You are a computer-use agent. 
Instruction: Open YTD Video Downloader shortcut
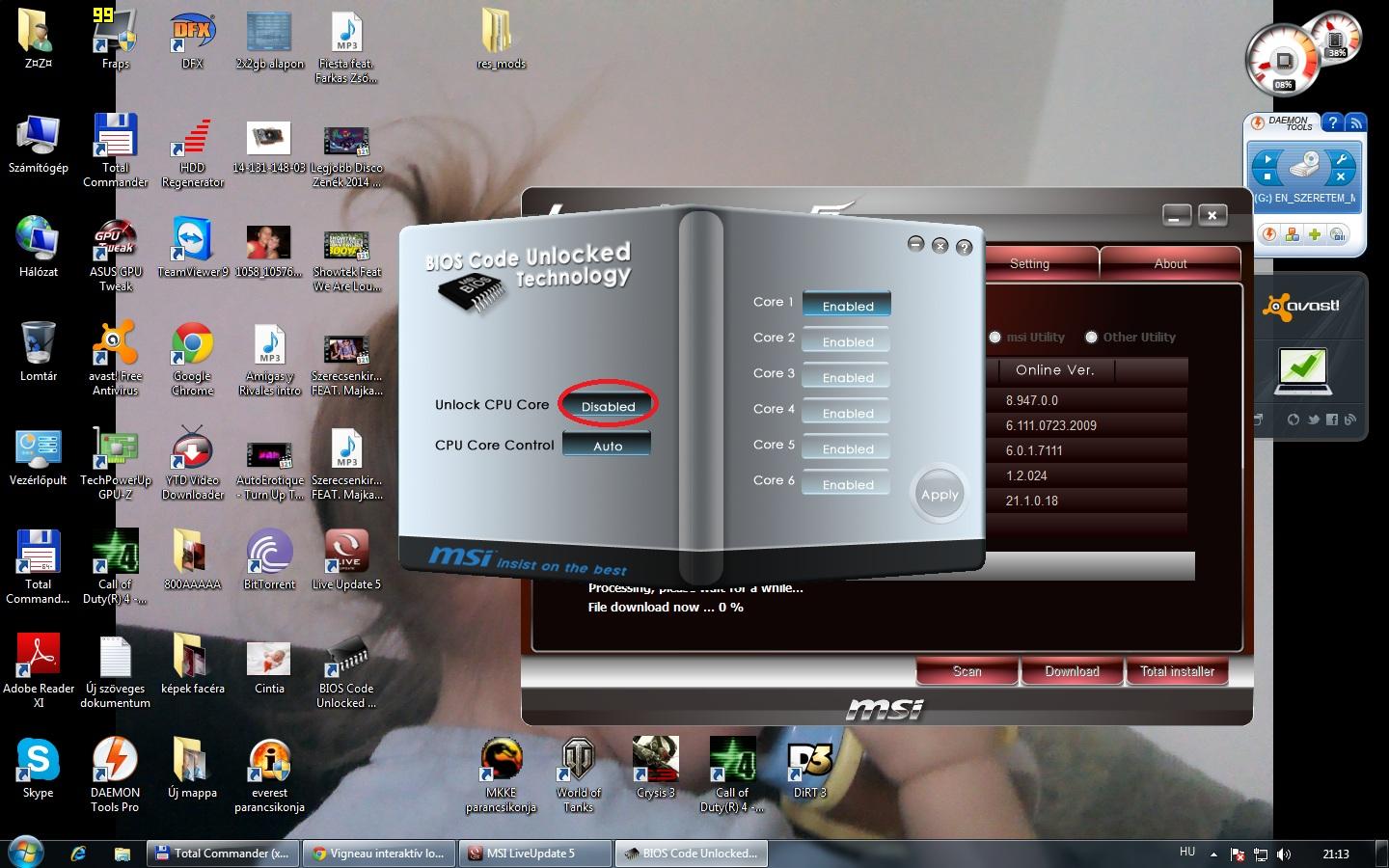[192, 462]
